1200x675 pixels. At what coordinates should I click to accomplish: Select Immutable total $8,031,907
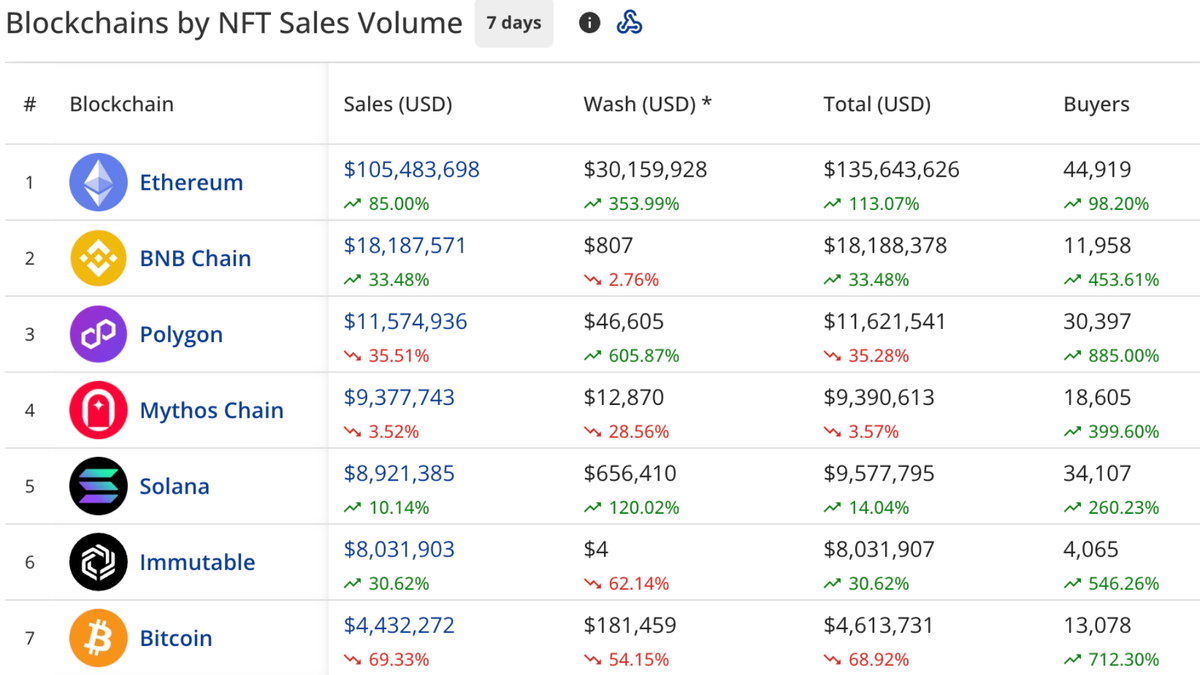pyautogui.click(x=879, y=550)
